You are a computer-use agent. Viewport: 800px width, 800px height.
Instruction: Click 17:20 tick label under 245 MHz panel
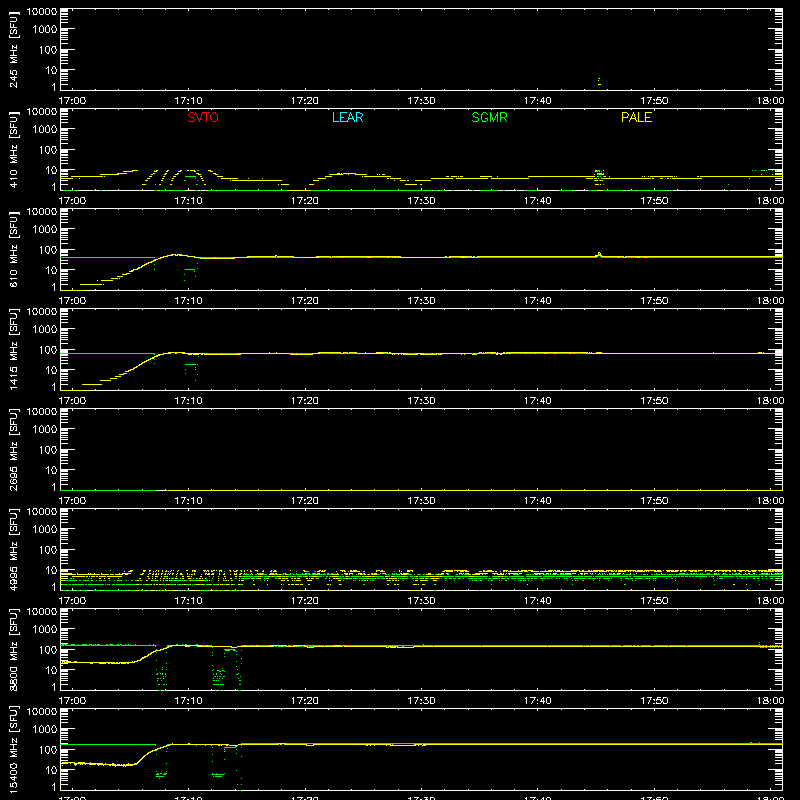305,101
